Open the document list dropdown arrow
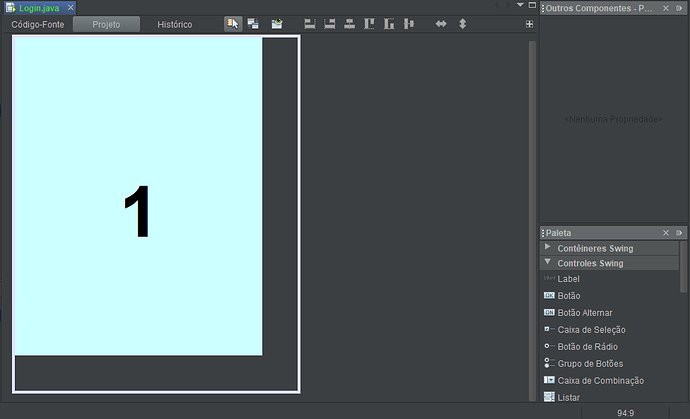Screen dimensions: 690x419 click(520, 5)
